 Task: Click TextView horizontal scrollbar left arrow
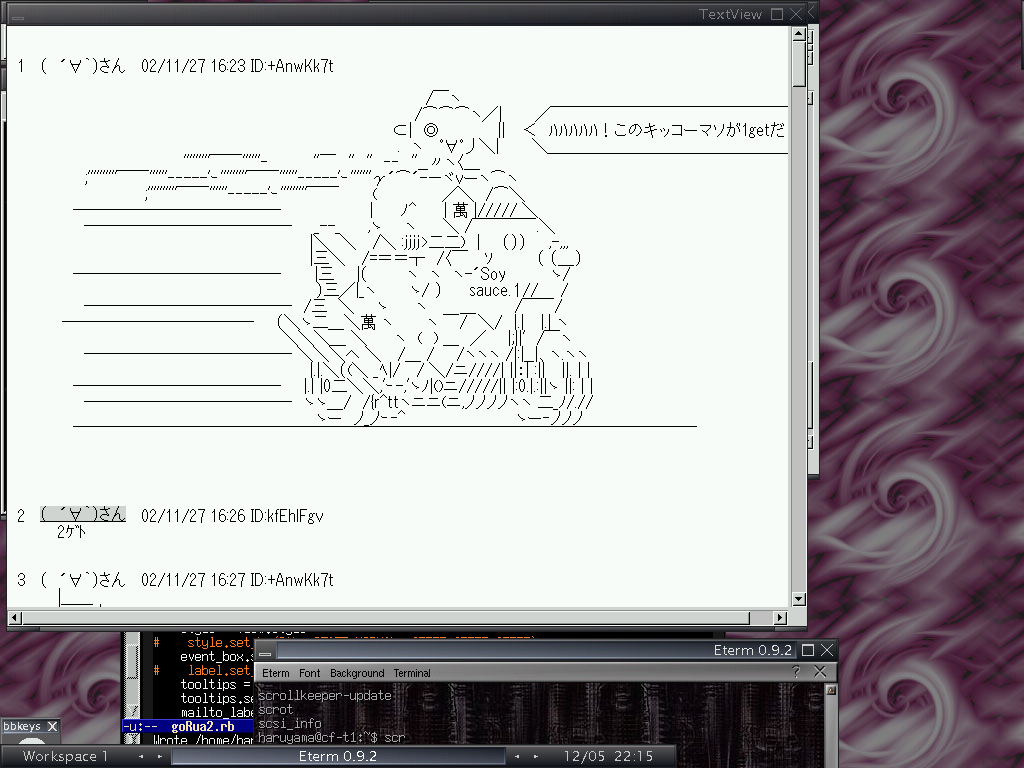(16, 617)
